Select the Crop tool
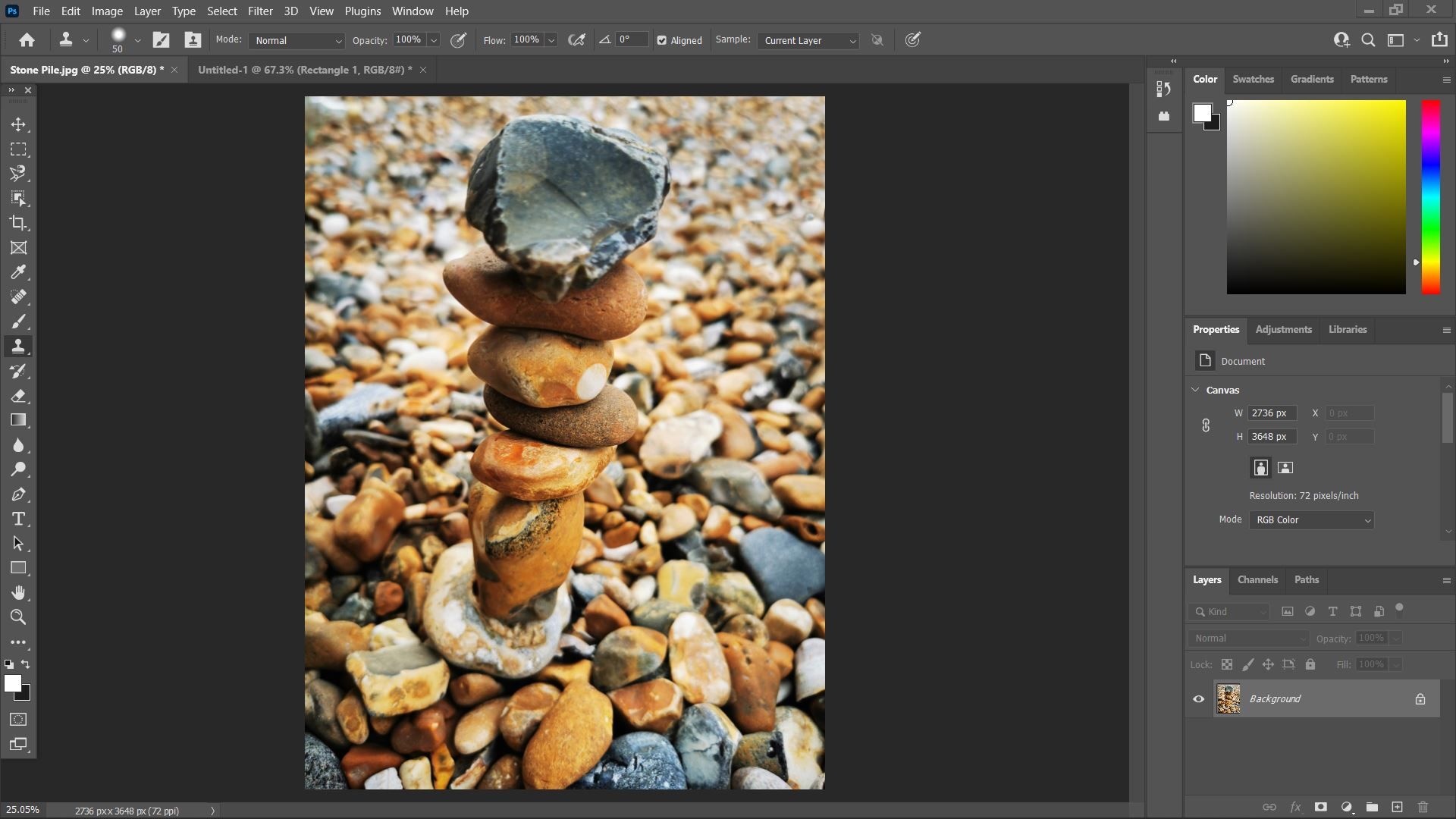The width and height of the screenshot is (1456, 819). (18, 223)
